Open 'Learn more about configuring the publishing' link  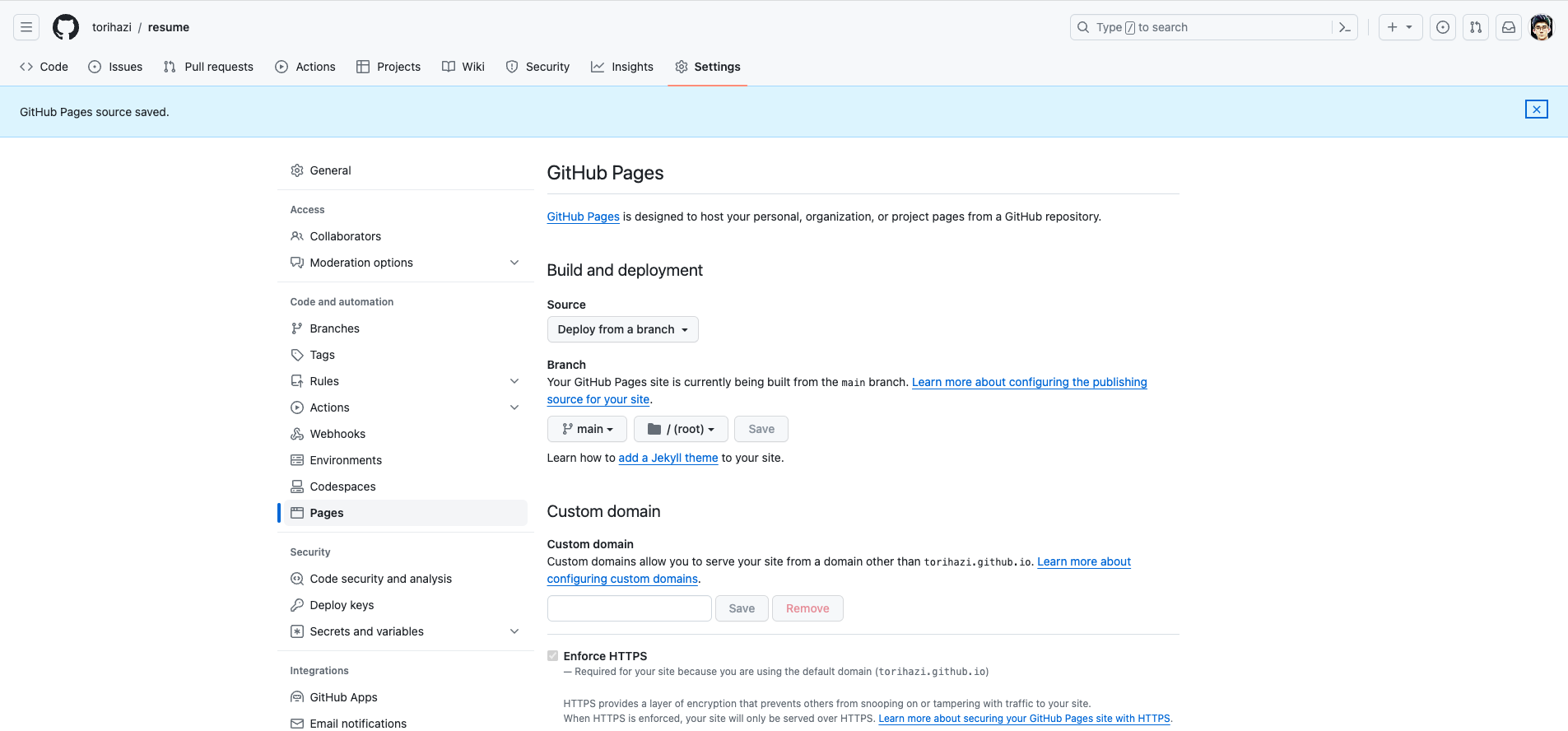[x=1030, y=382]
